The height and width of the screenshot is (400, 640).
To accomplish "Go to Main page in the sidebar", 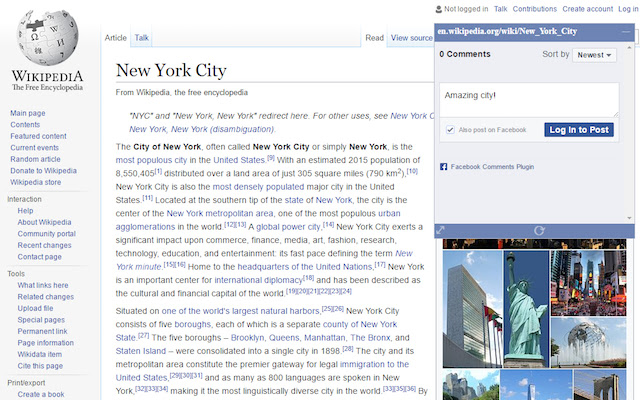I will click(x=28, y=113).
